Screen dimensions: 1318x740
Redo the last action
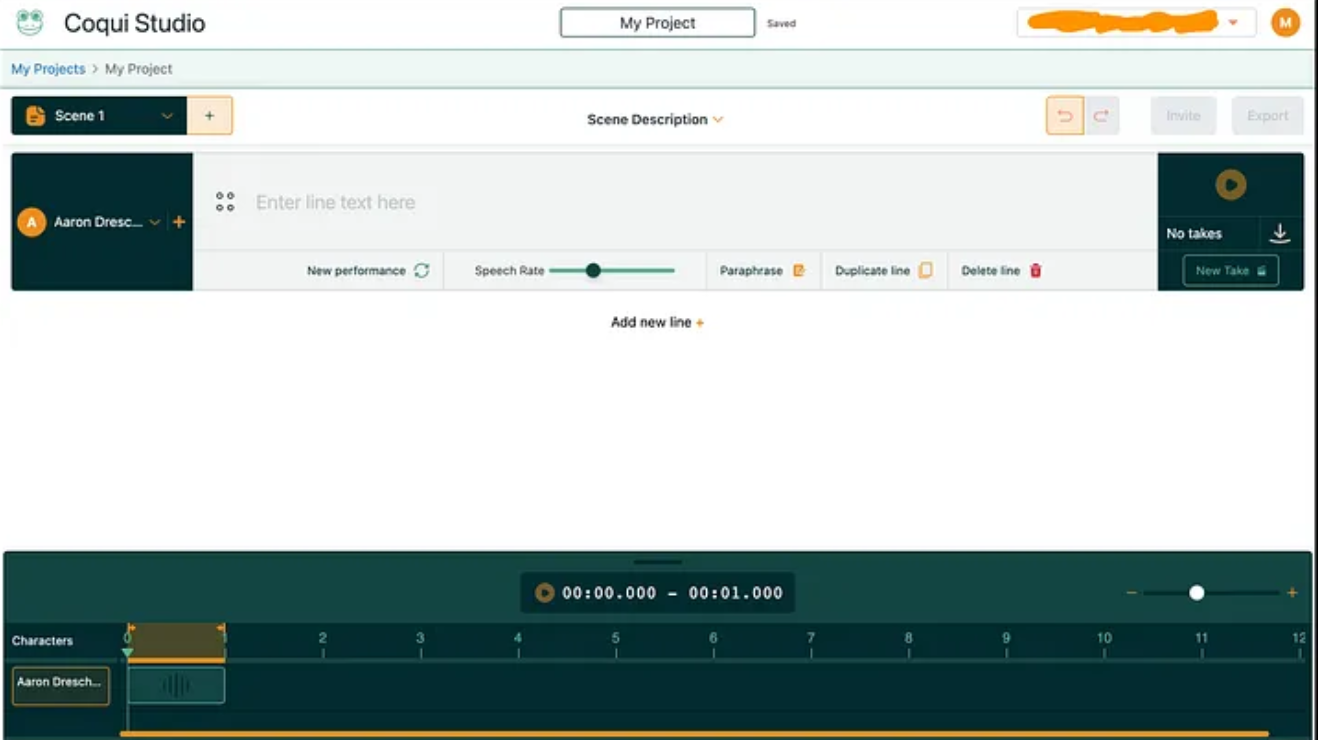click(1101, 116)
